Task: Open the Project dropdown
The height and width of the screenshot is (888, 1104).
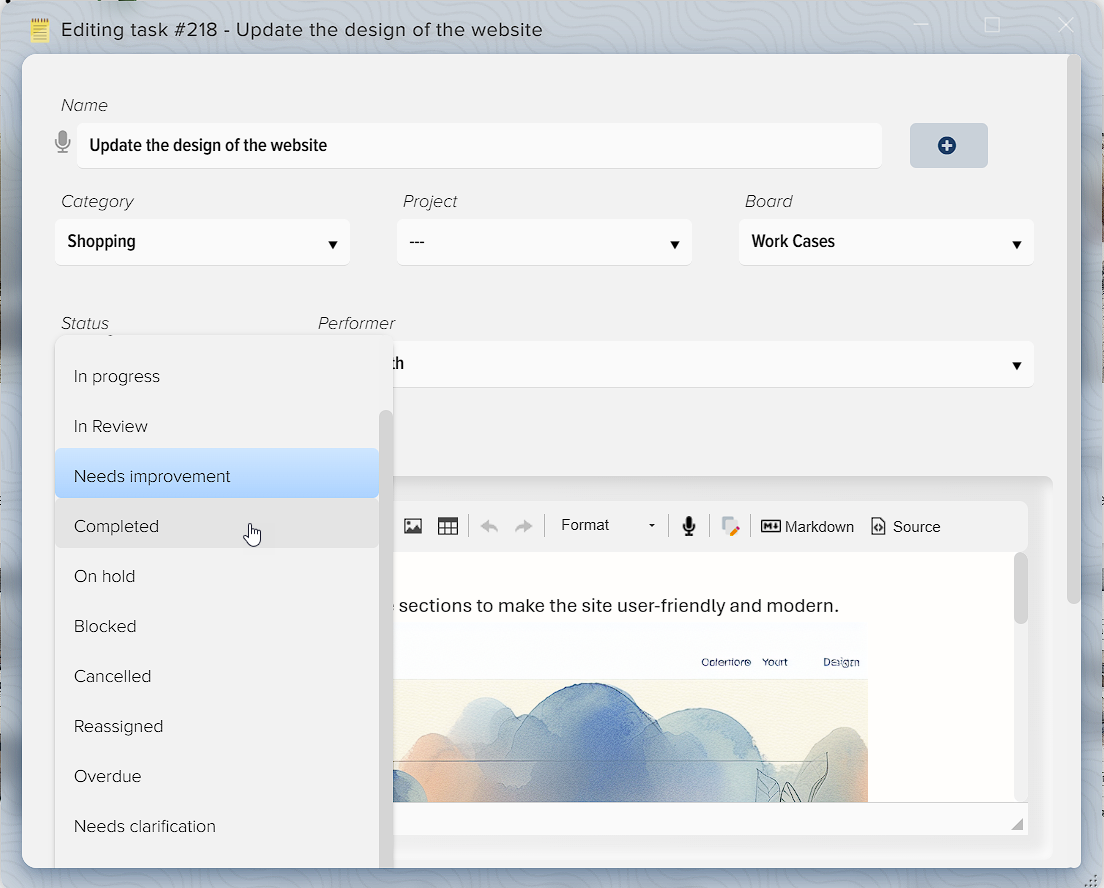Action: [x=544, y=242]
